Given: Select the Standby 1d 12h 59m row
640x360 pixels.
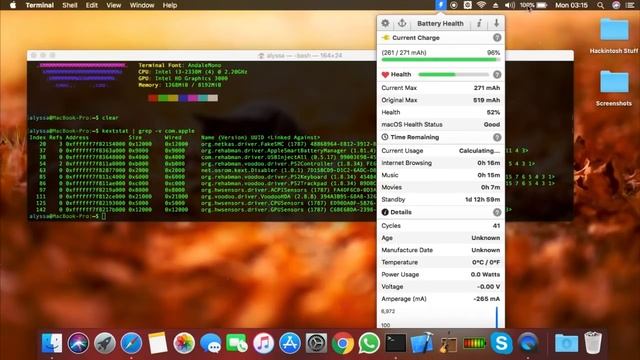Looking at the screenshot, I should [440, 200].
